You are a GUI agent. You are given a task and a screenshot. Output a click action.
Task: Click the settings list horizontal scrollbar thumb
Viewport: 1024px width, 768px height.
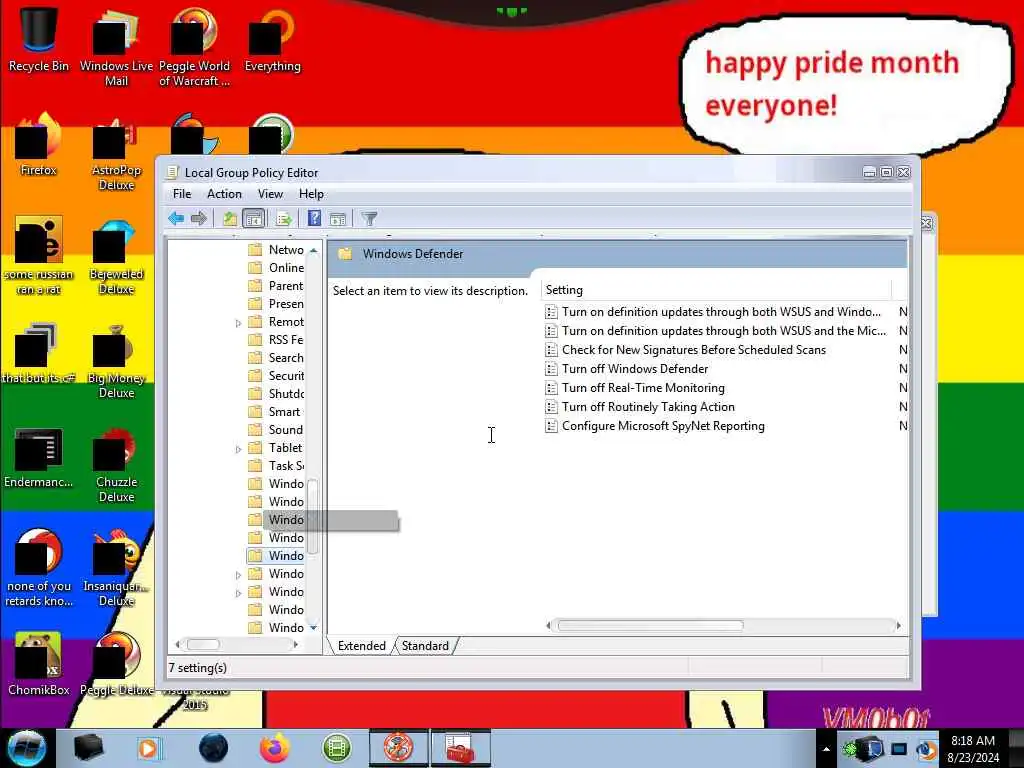(x=650, y=626)
